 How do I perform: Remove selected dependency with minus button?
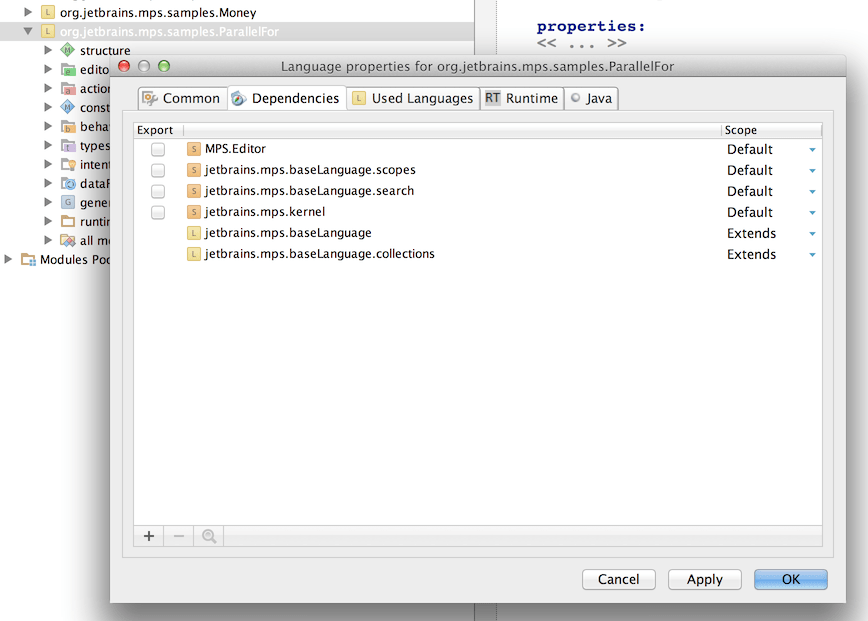click(x=179, y=536)
